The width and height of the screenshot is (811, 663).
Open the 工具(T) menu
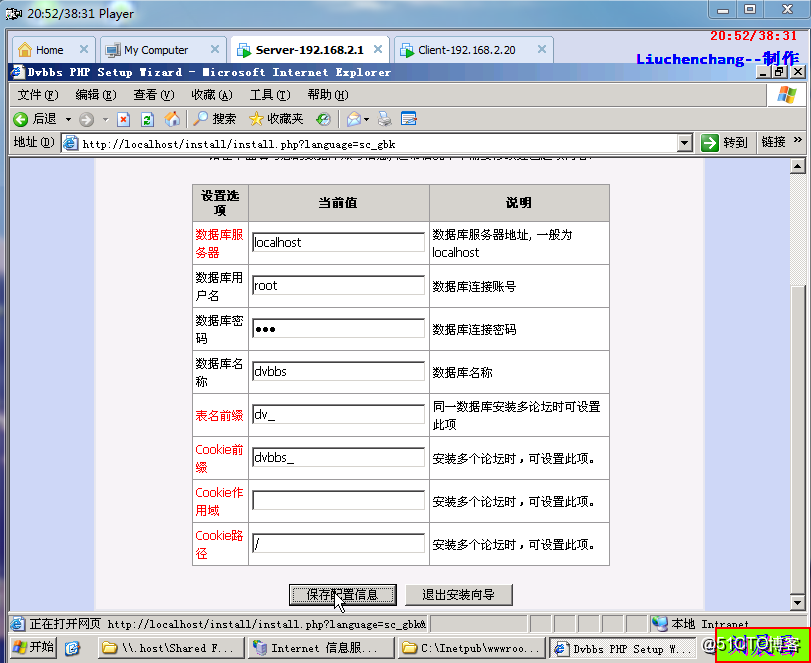coord(270,95)
